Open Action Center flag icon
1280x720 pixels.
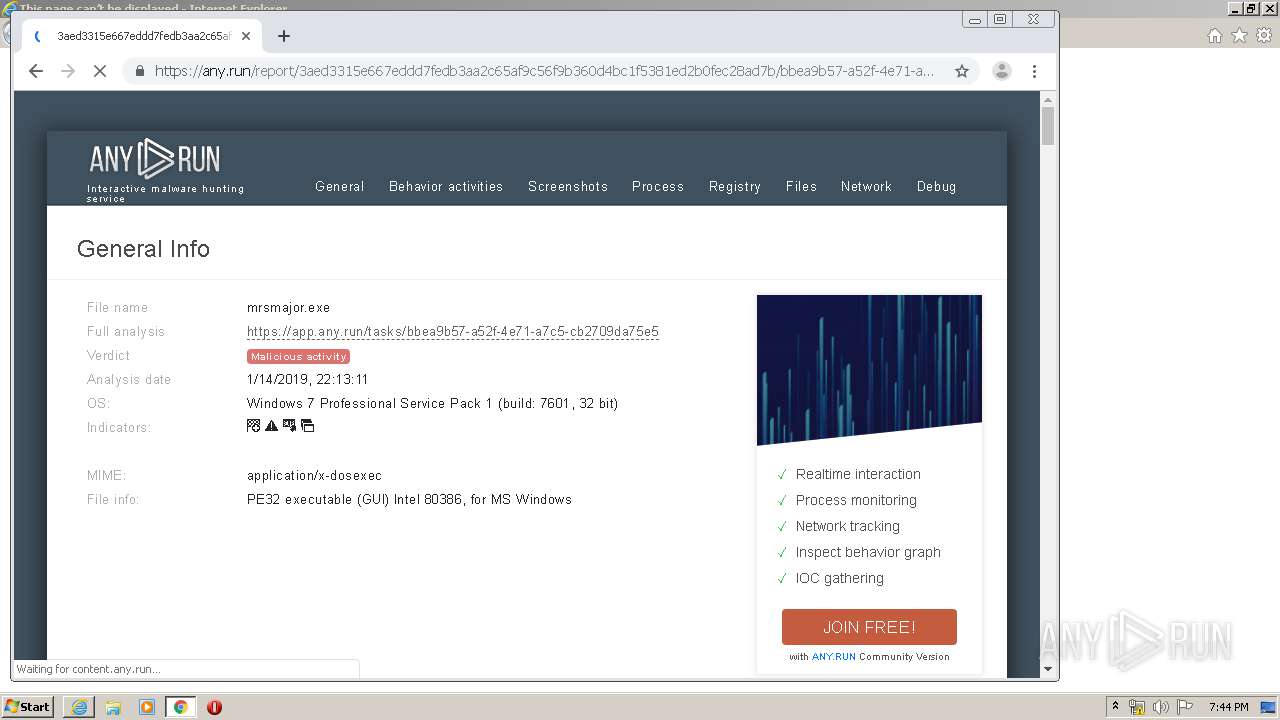click(x=1184, y=707)
